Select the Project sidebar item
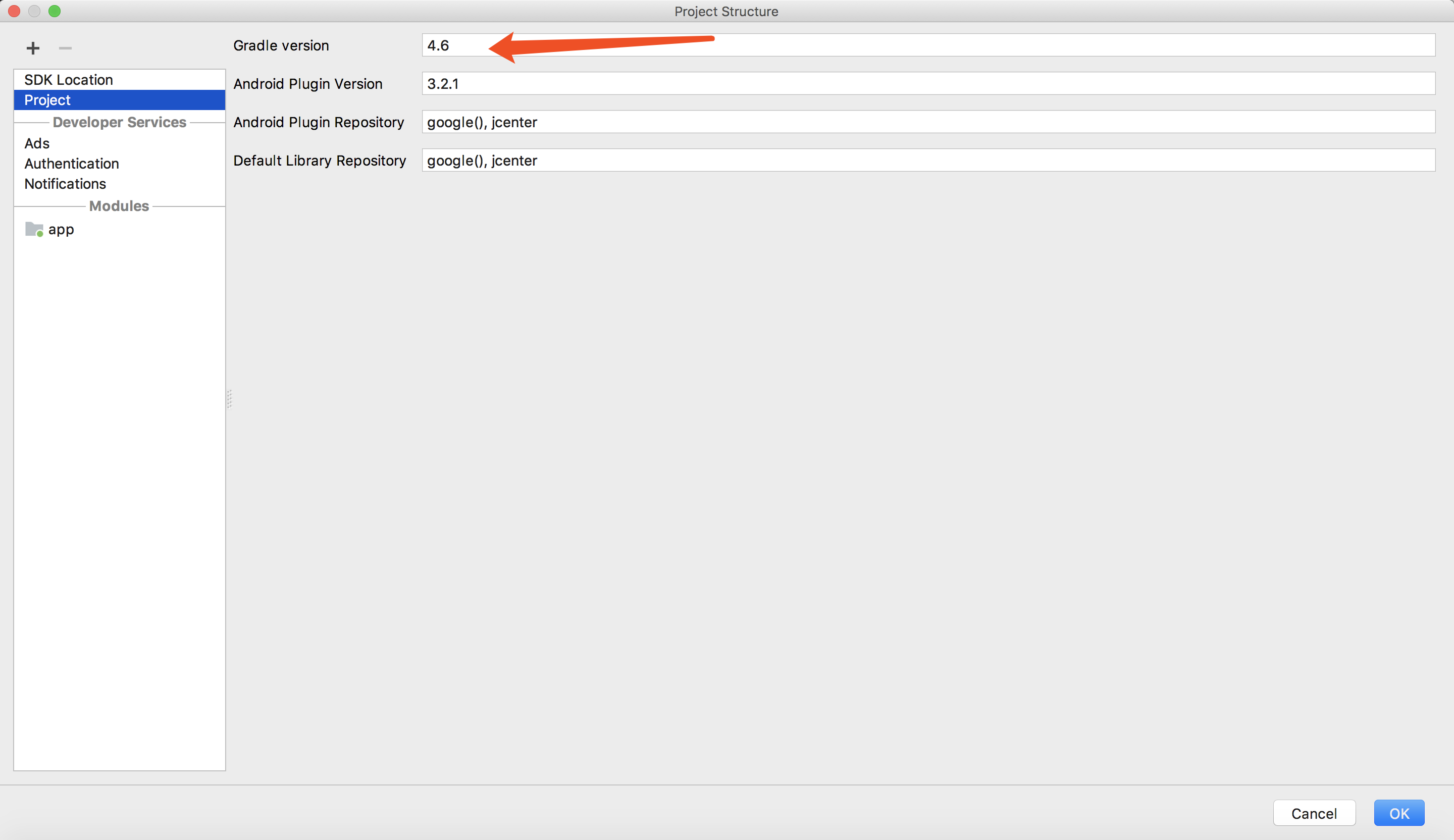This screenshot has height=840, width=1454. pyautogui.click(x=47, y=100)
